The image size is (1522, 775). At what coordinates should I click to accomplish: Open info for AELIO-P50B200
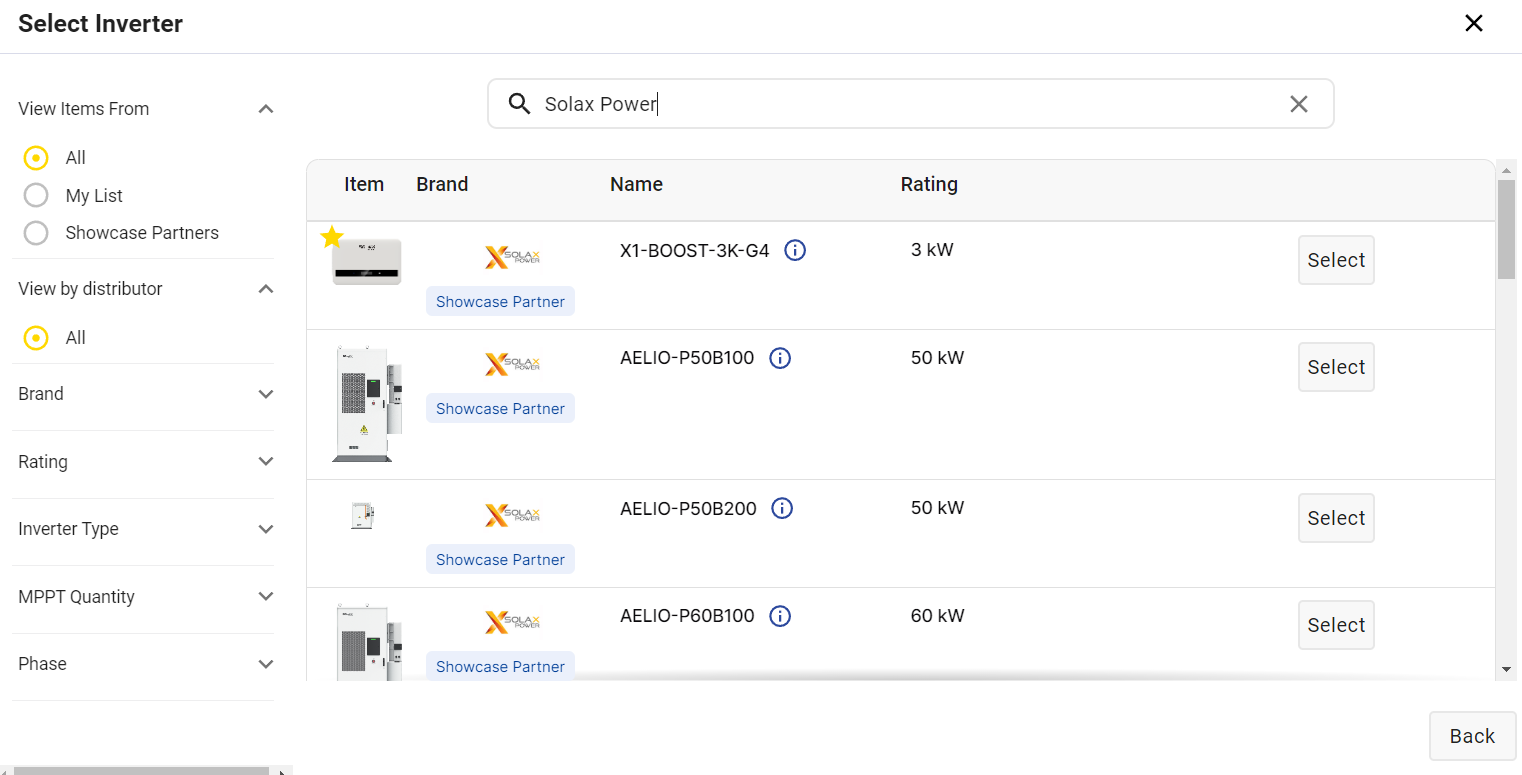click(x=782, y=508)
